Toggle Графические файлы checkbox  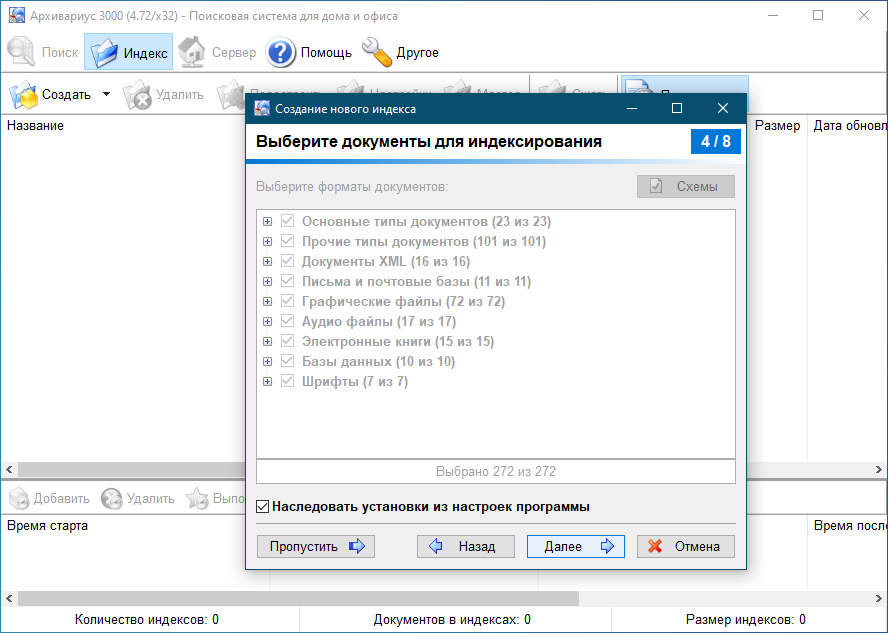(288, 301)
